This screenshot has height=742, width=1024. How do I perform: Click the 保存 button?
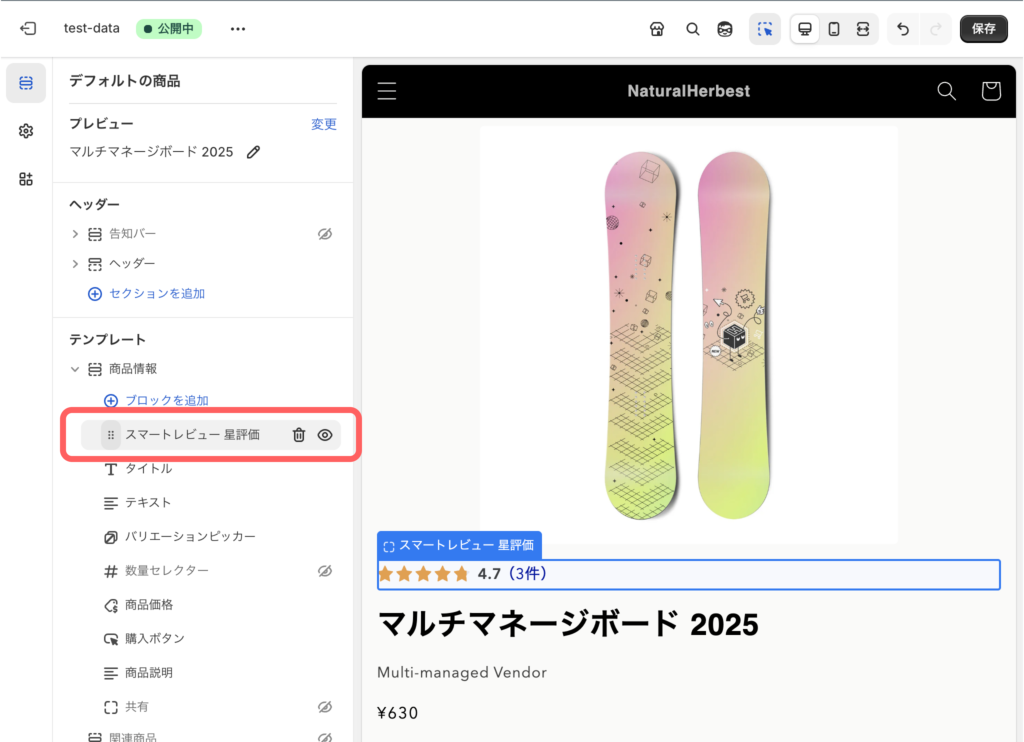coord(983,29)
